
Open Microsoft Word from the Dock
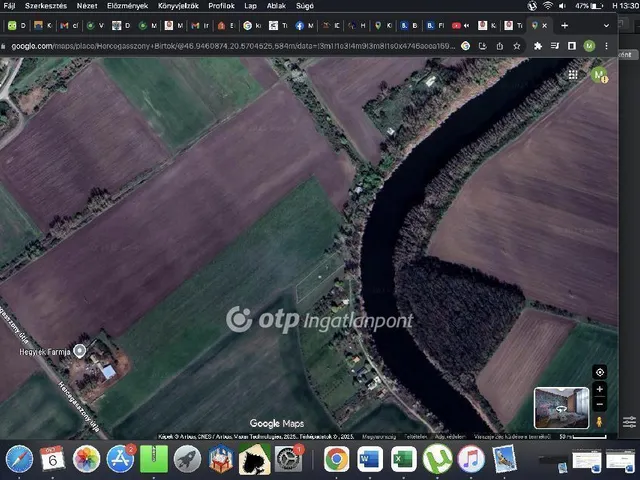370,459
